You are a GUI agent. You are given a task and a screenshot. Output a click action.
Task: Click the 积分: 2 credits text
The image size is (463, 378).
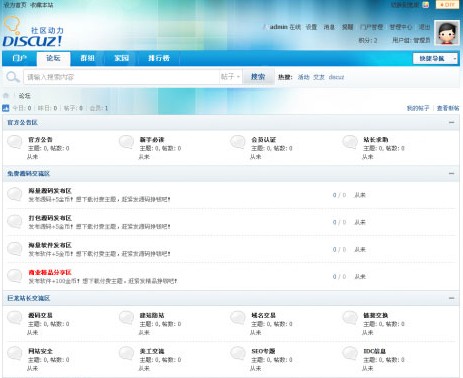[368, 40]
